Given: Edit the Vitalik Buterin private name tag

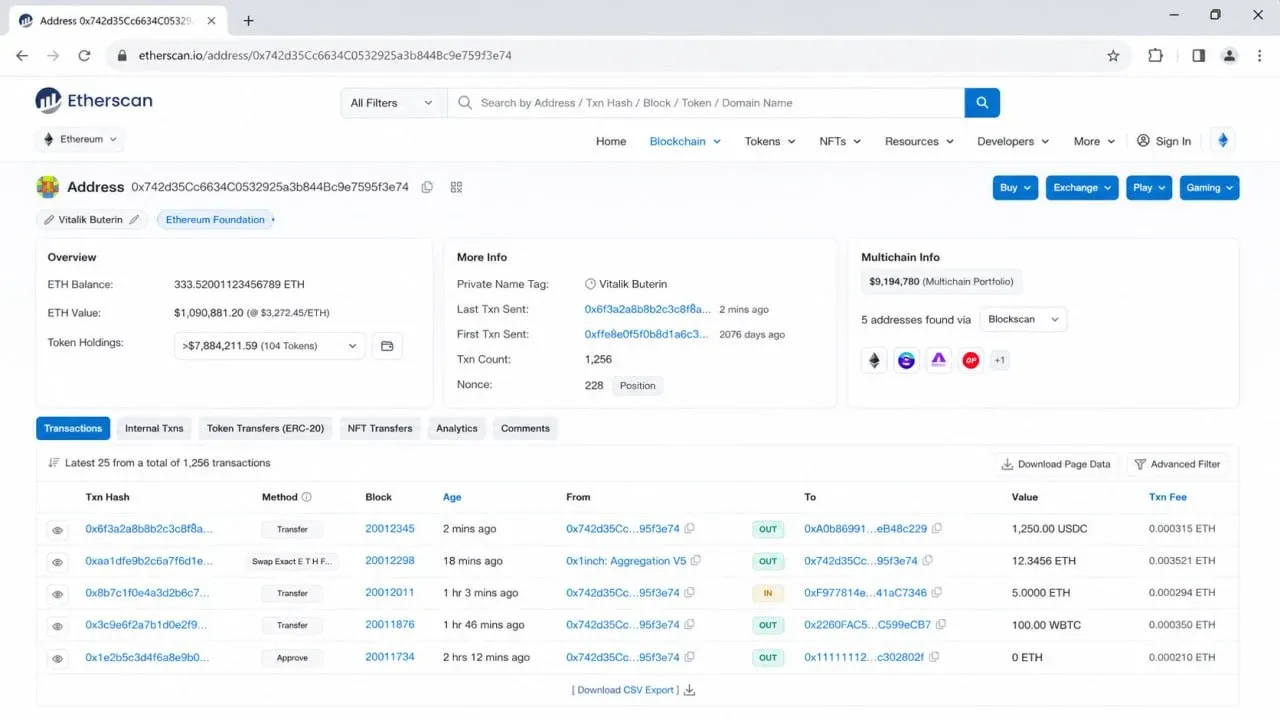Looking at the screenshot, I should coord(135,219).
